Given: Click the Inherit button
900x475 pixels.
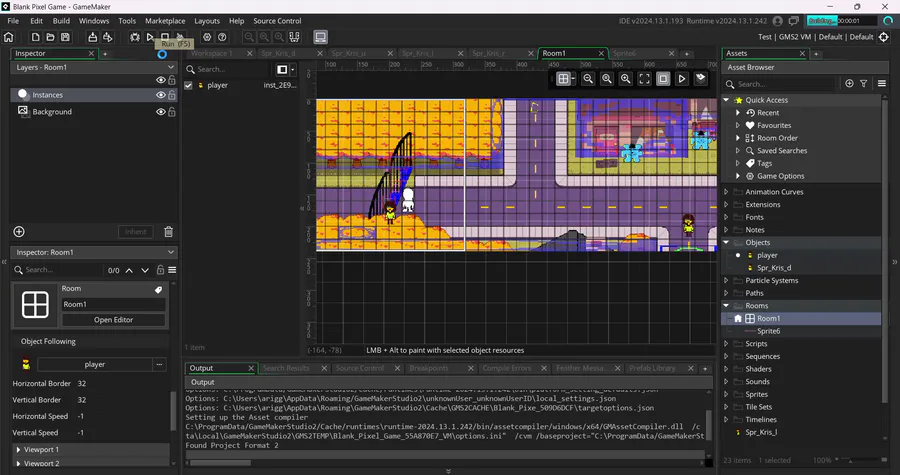Looking at the screenshot, I should [135, 232].
